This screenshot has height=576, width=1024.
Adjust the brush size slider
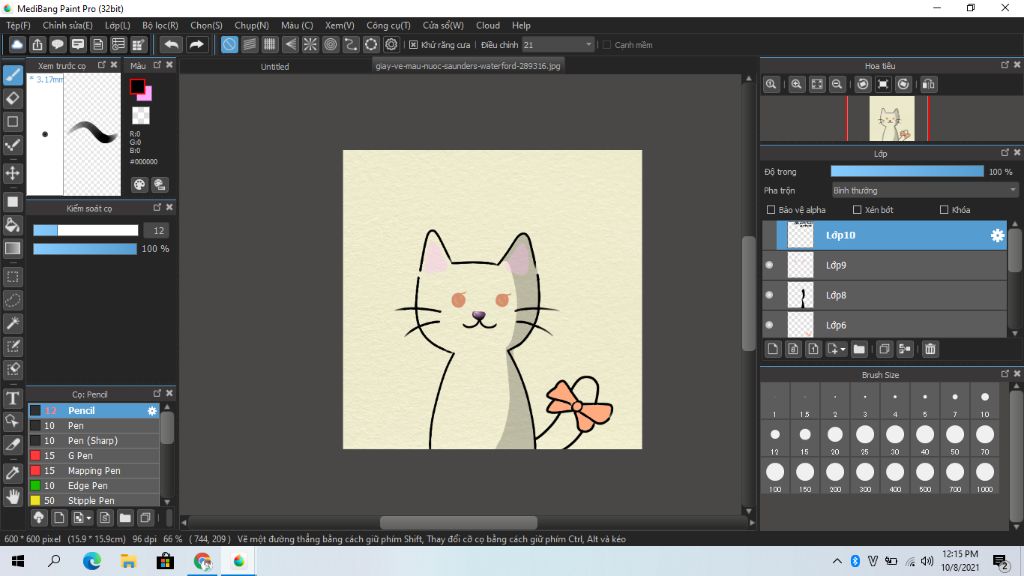pos(86,230)
